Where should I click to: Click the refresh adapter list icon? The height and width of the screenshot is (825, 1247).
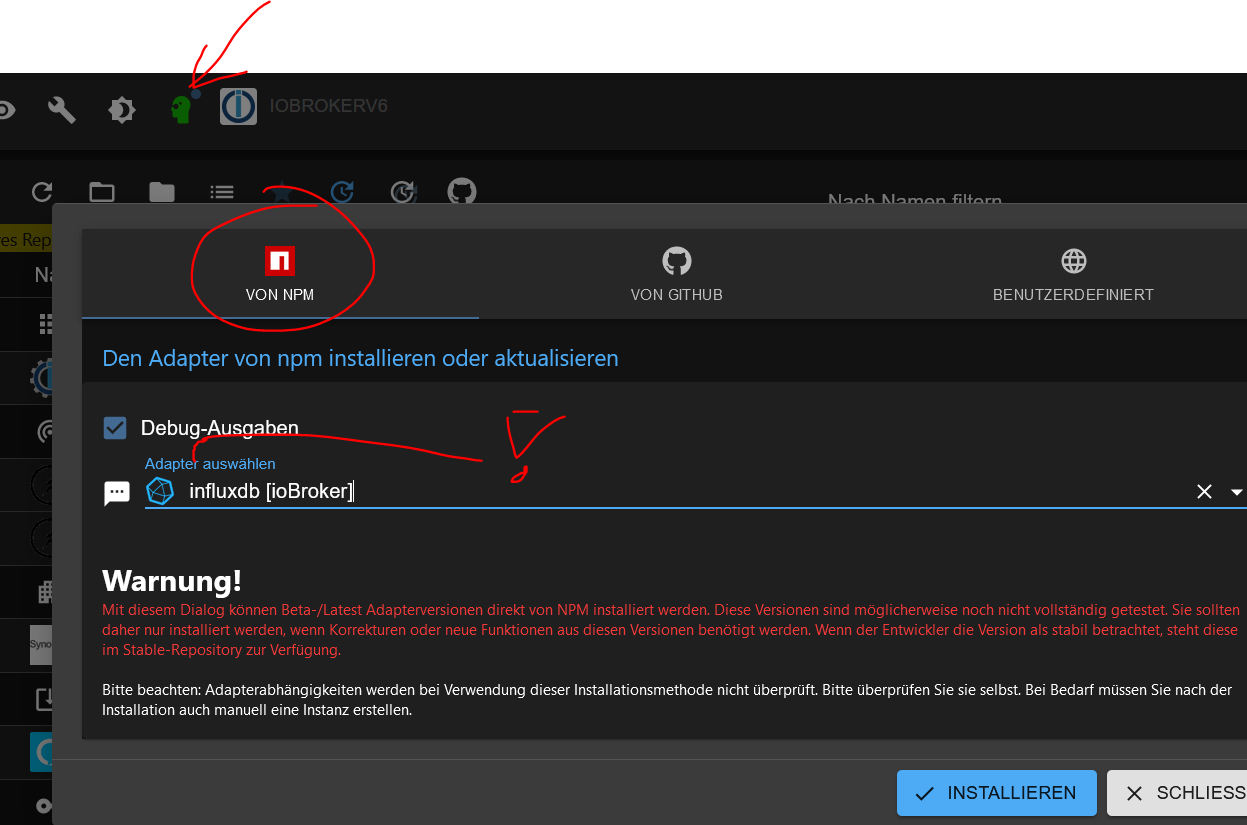(x=42, y=192)
